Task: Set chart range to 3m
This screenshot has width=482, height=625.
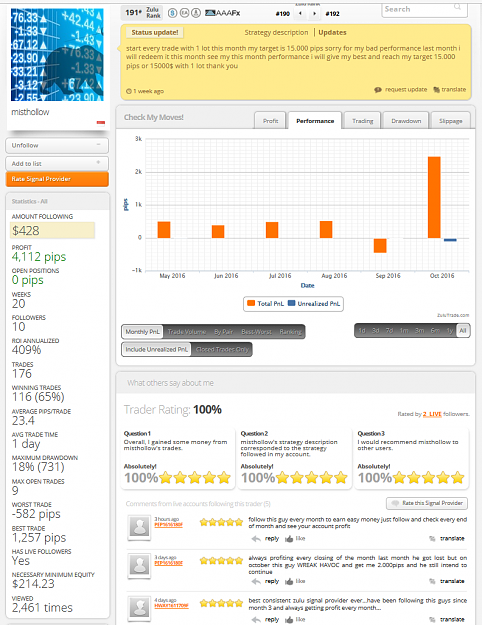Action: pyautogui.click(x=419, y=330)
